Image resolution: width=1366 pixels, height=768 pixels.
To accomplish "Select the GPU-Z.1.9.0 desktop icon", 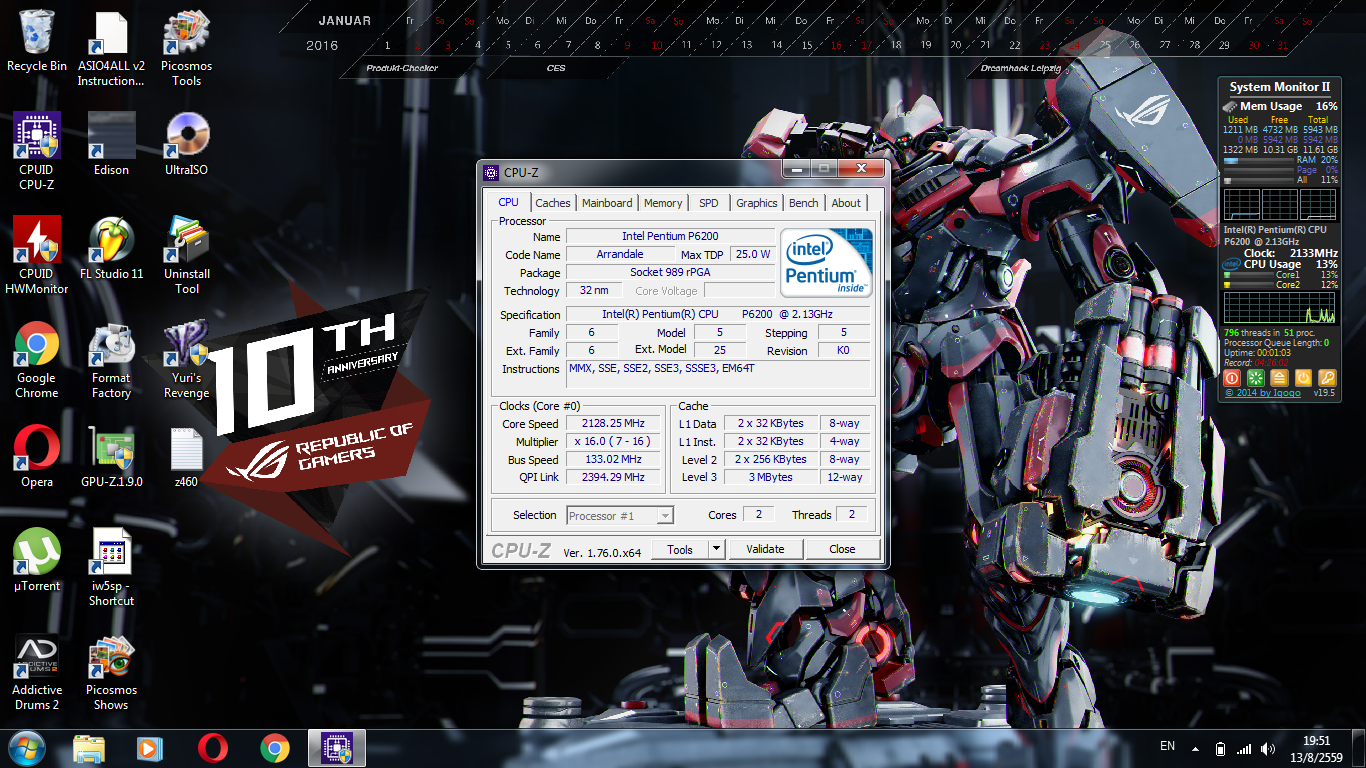I will 111,456.
